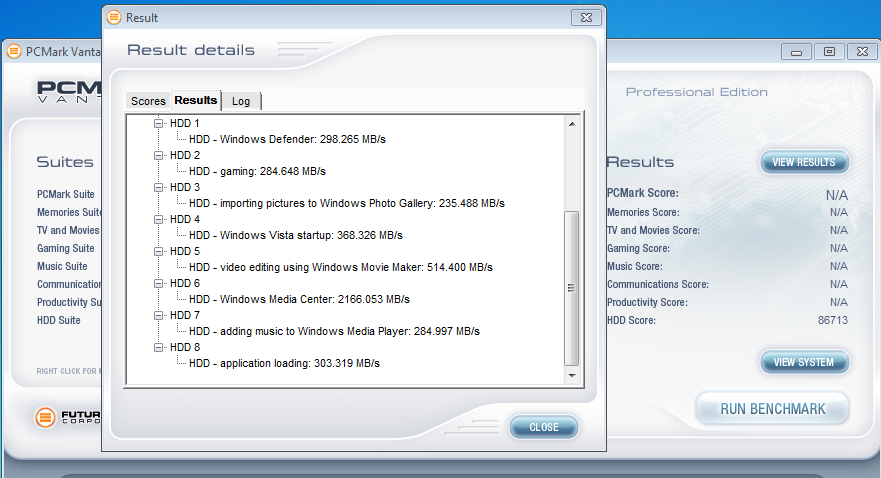Collapse the HDD 2 tree node
Image resolution: width=881 pixels, height=478 pixels.
coord(158,155)
